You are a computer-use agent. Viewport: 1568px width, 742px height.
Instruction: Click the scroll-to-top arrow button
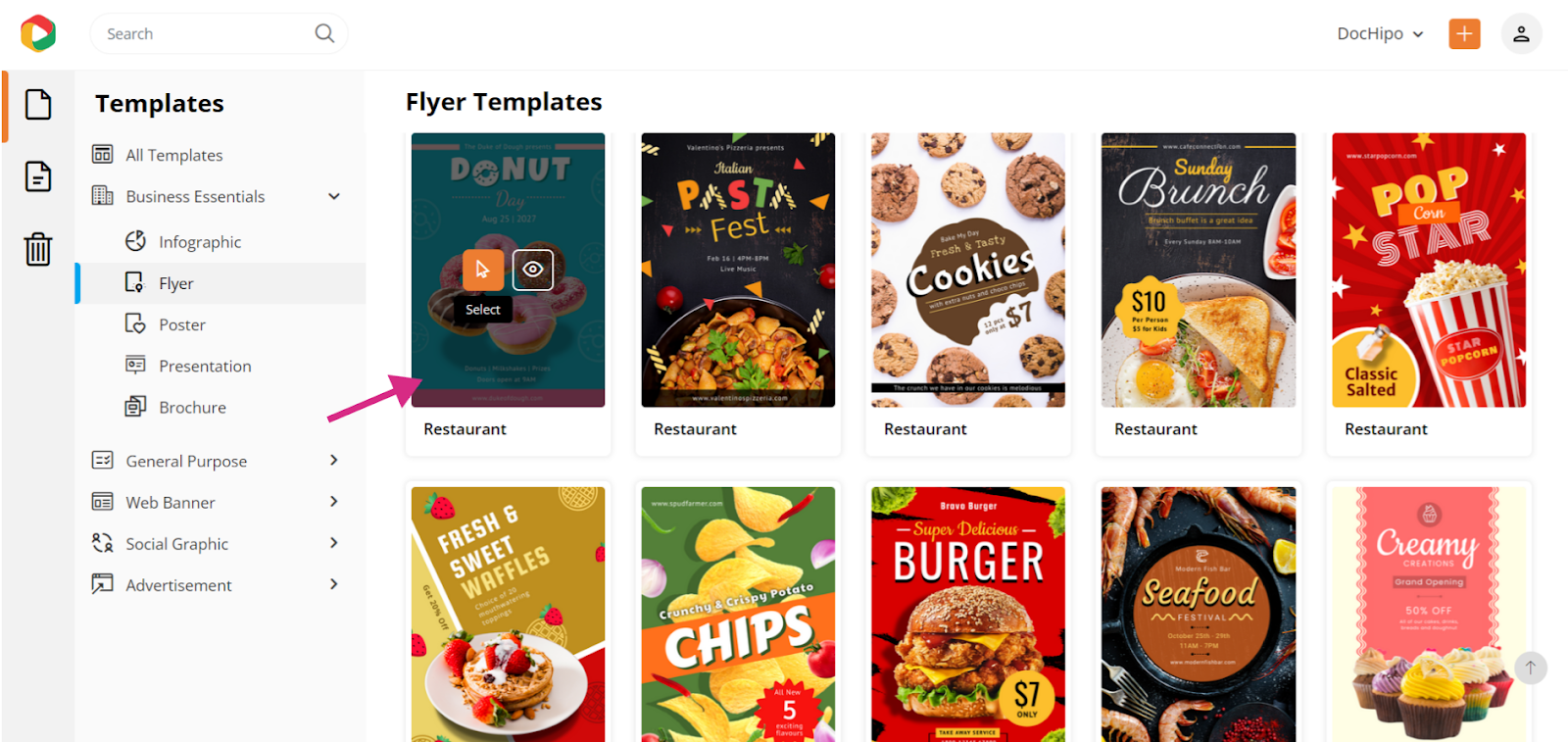point(1530,668)
